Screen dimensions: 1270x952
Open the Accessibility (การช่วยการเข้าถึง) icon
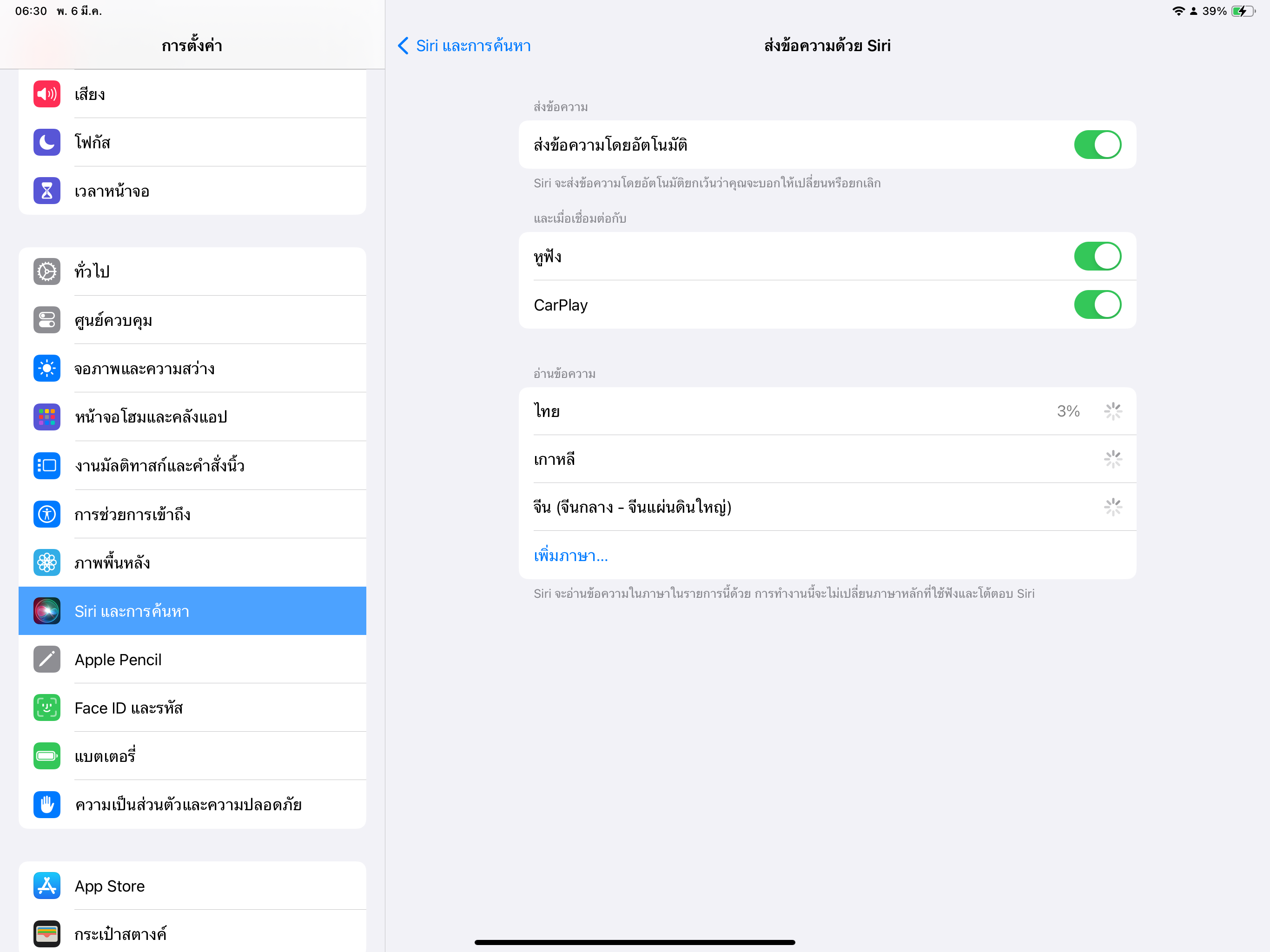click(46, 514)
